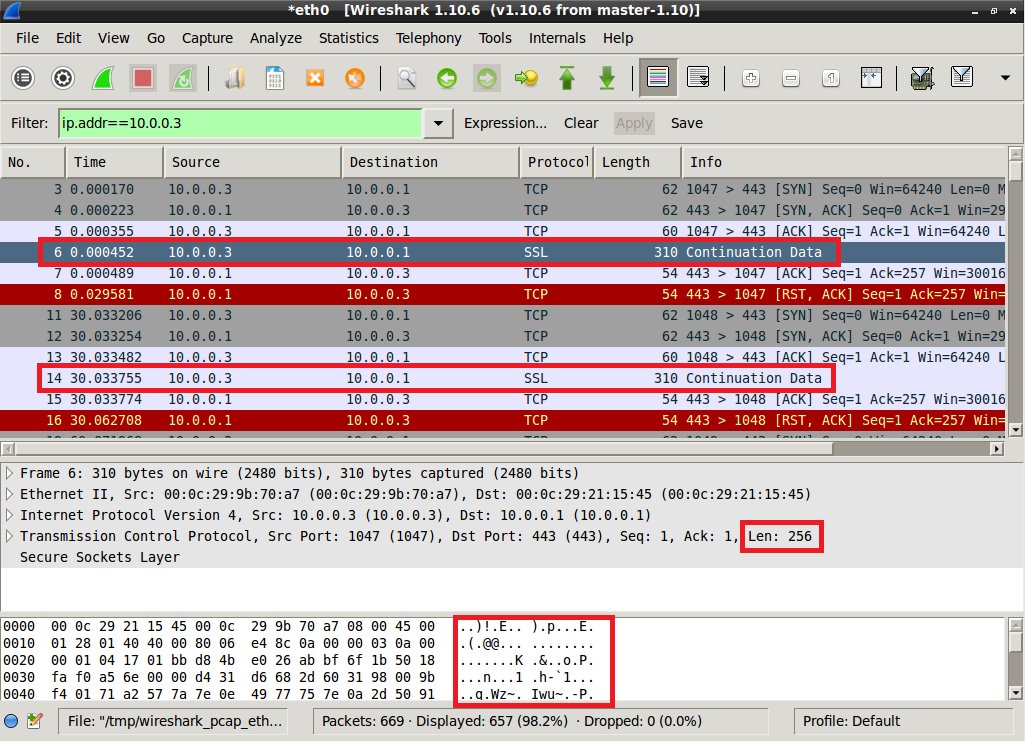Go forward in packet history arrow
The image size is (1025, 741).
[x=487, y=78]
